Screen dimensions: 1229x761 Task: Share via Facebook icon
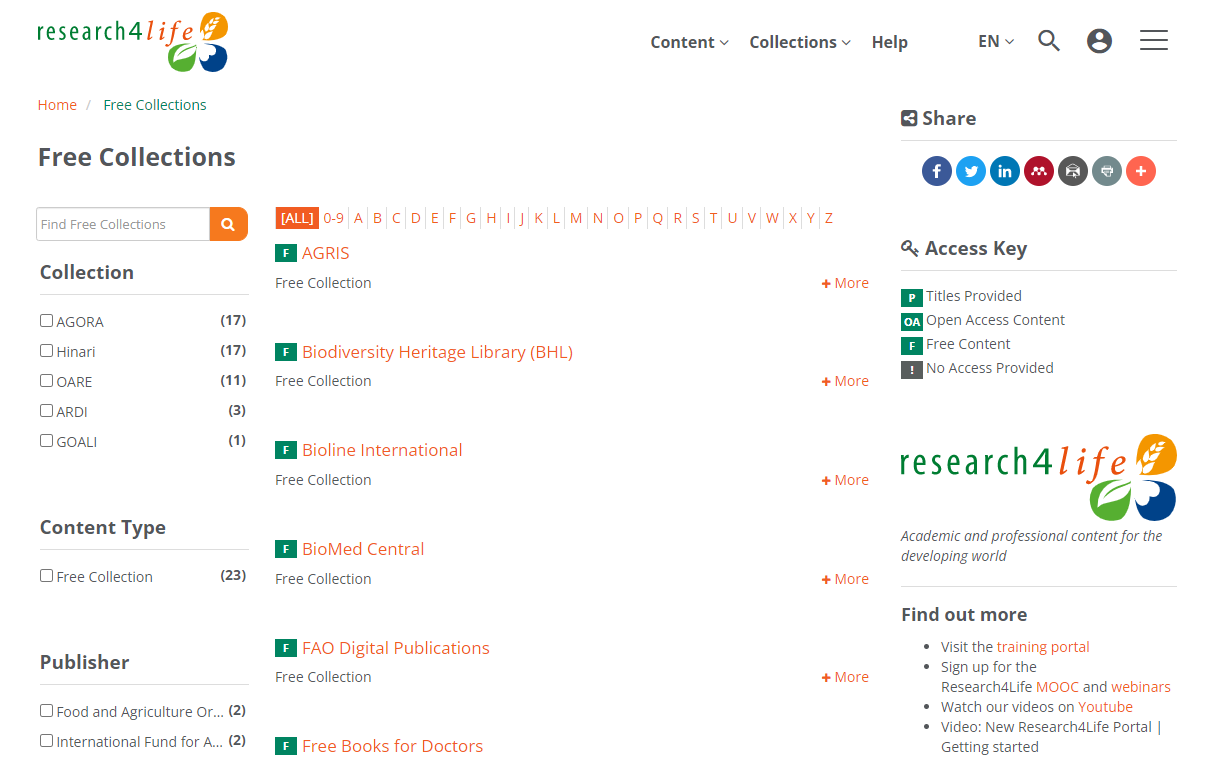936,171
